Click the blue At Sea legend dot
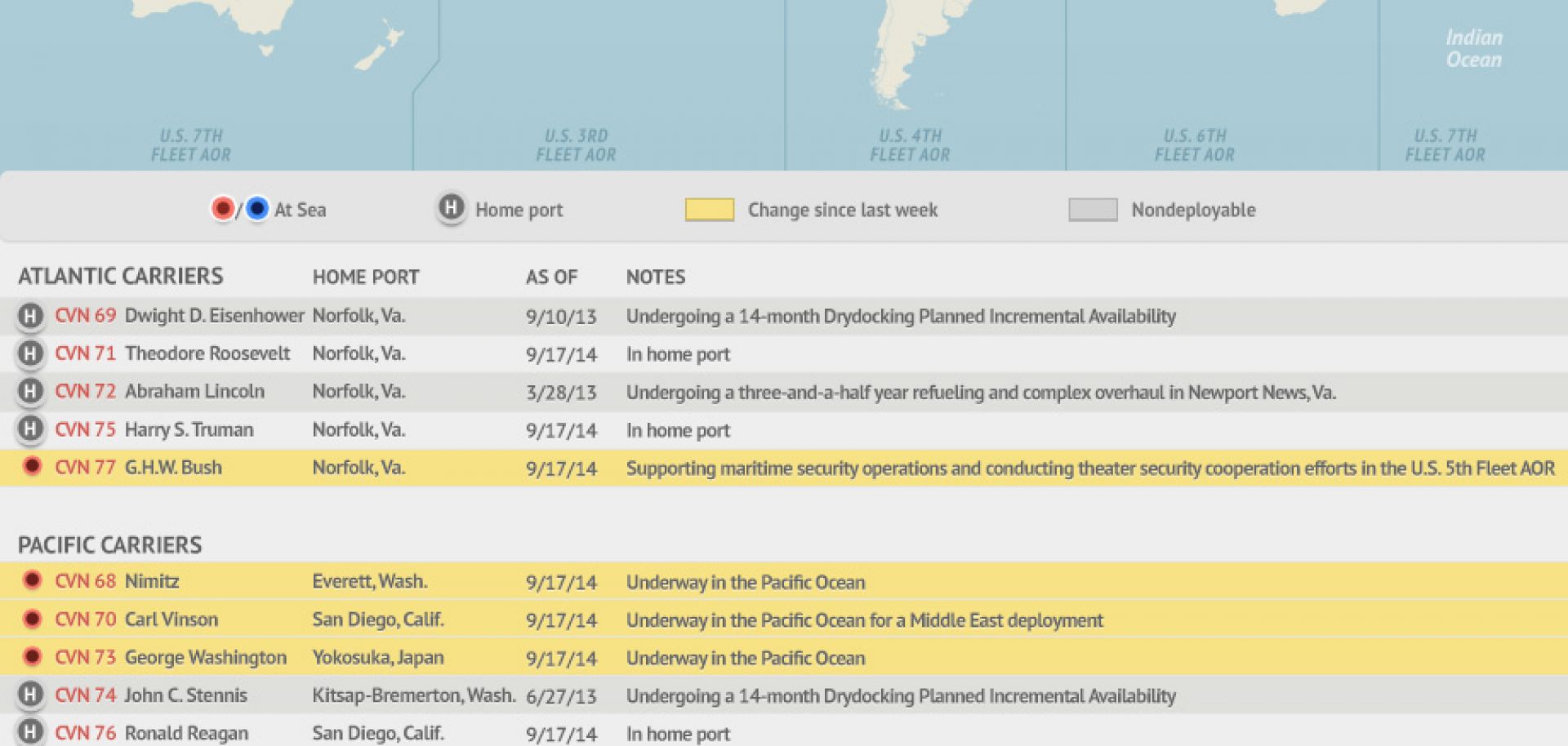Viewport: 1568px width, 746px height. pos(256,209)
